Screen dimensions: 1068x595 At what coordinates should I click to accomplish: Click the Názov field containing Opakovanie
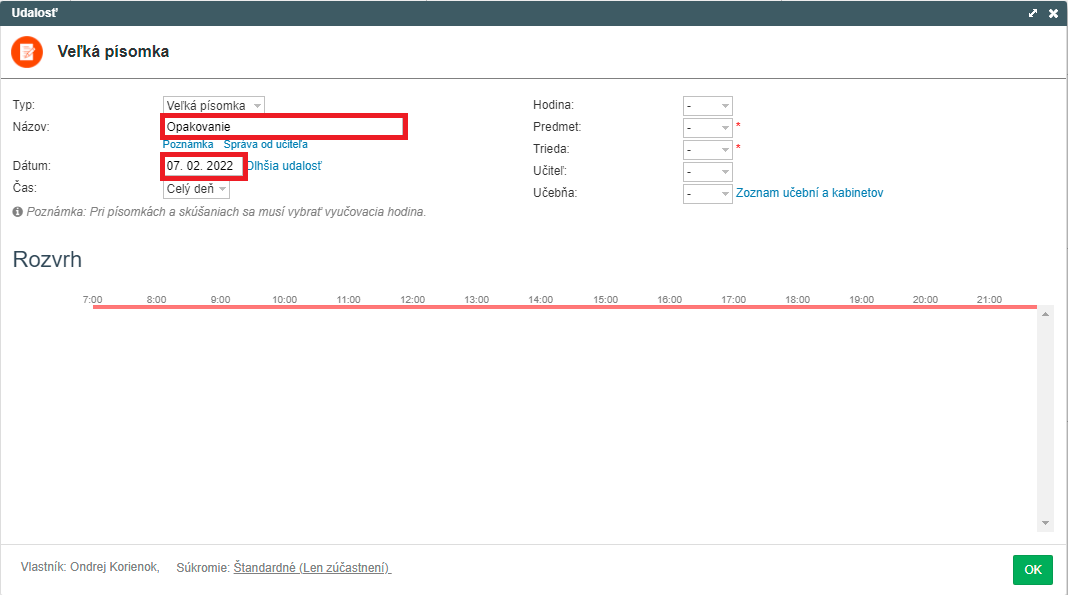(x=284, y=127)
